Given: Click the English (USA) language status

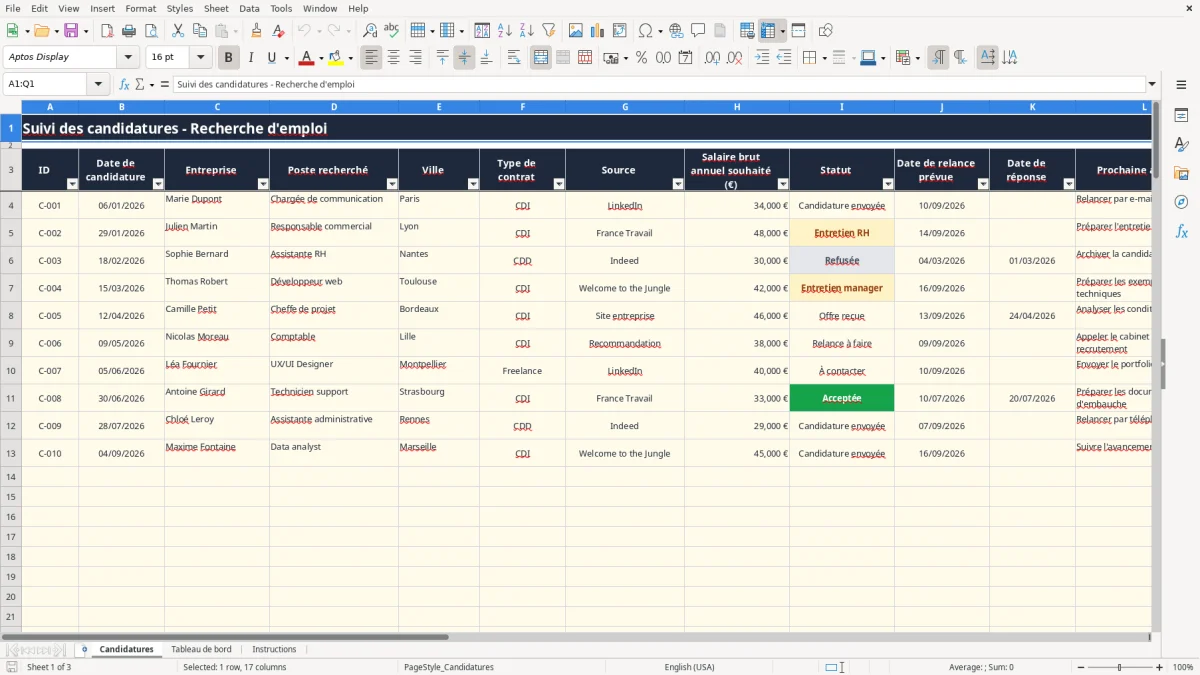Looking at the screenshot, I should 689,667.
